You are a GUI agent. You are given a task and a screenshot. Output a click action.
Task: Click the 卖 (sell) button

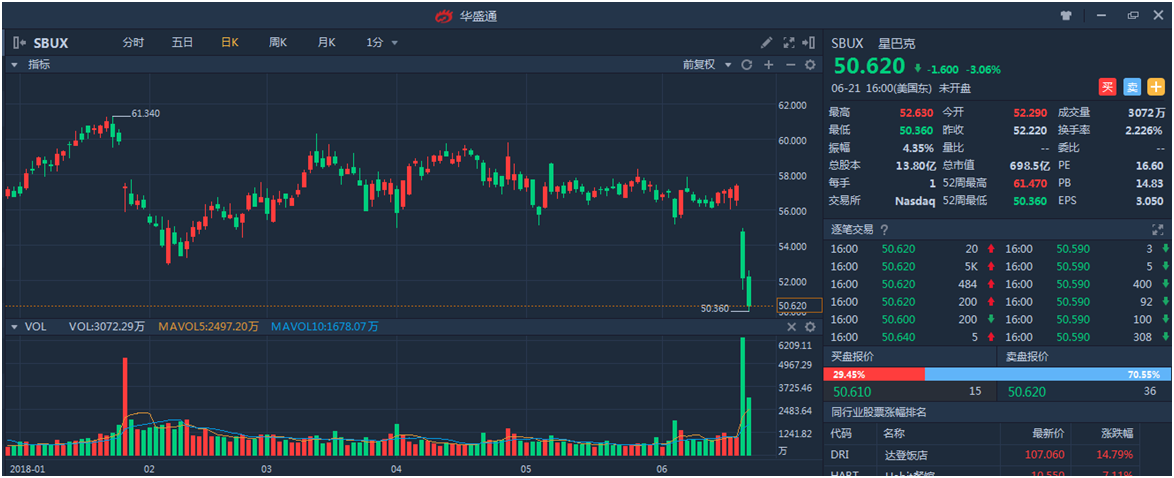1133,87
